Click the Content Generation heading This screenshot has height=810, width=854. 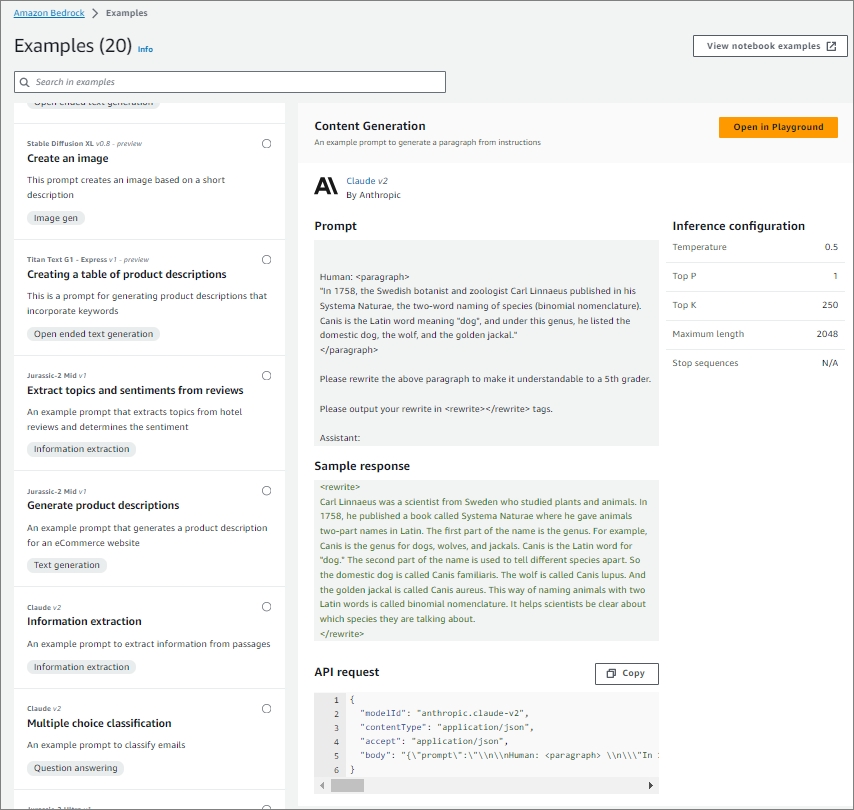point(370,126)
